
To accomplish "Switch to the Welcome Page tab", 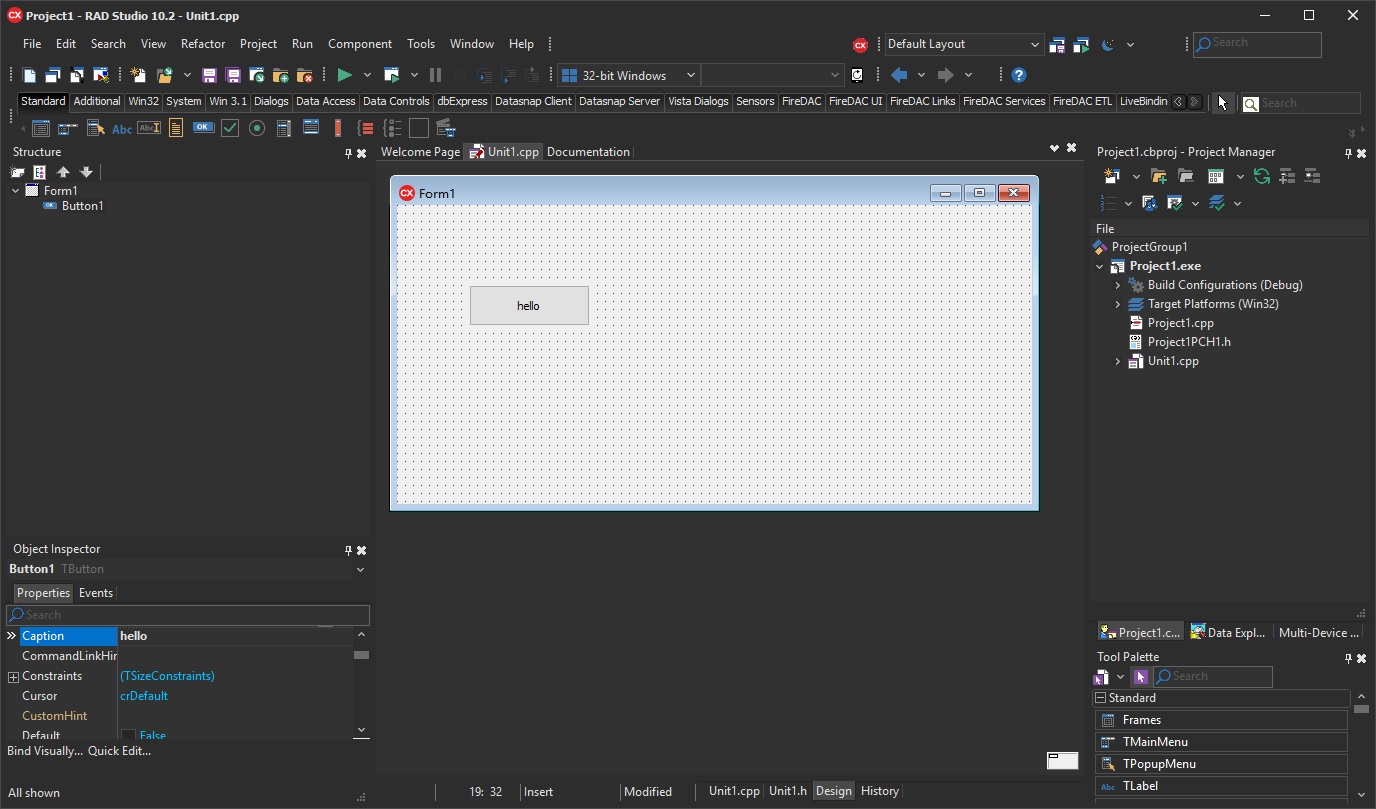I will pos(420,152).
